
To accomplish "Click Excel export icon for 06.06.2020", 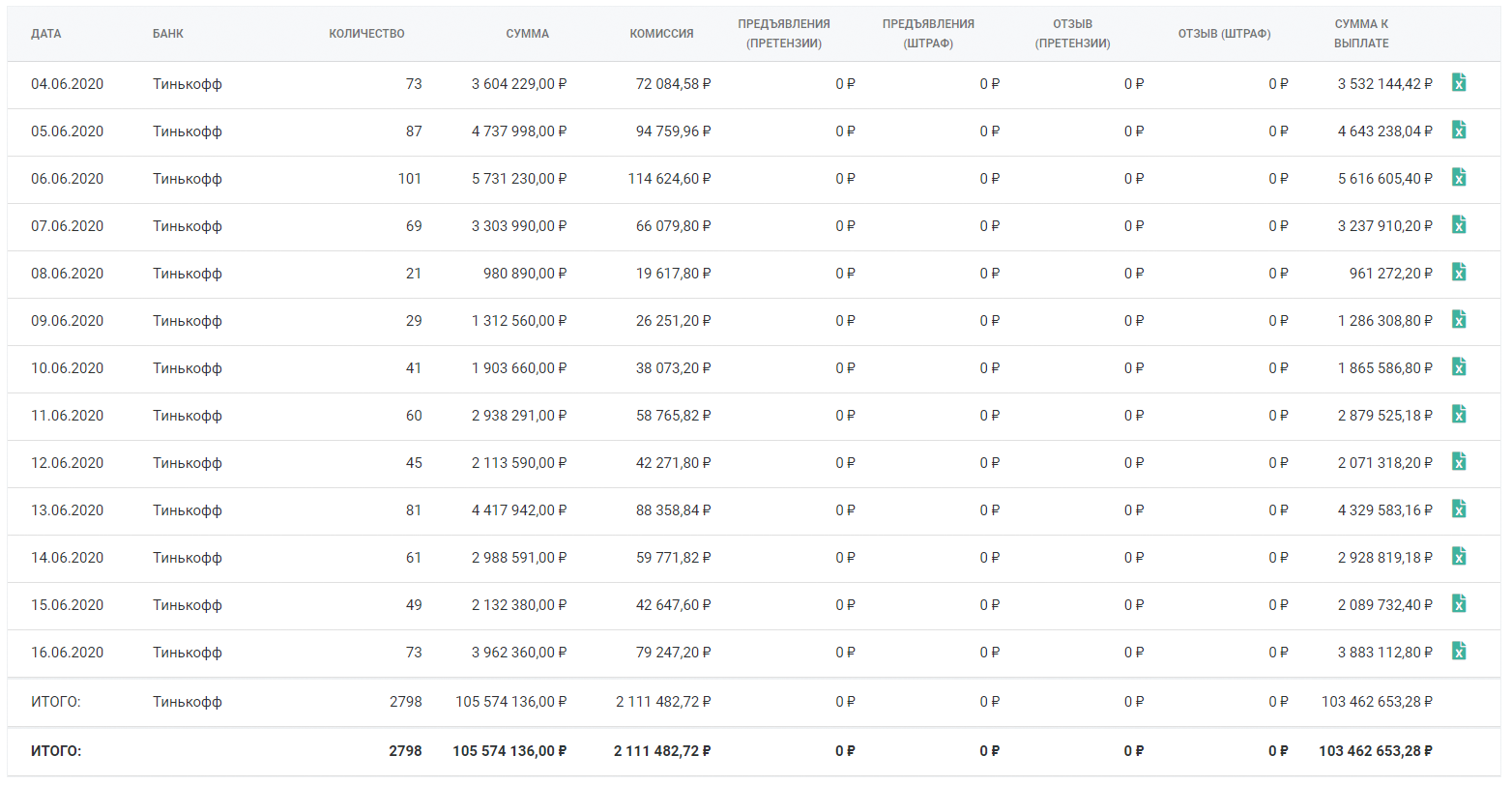I will coord(1459,178).
